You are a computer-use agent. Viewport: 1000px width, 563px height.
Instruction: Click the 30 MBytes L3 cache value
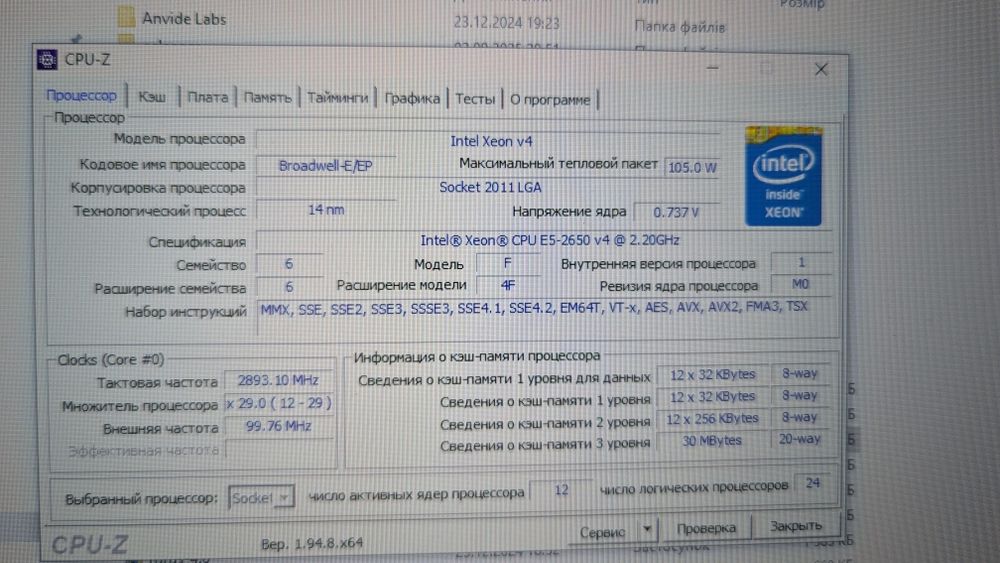[712, 441]
